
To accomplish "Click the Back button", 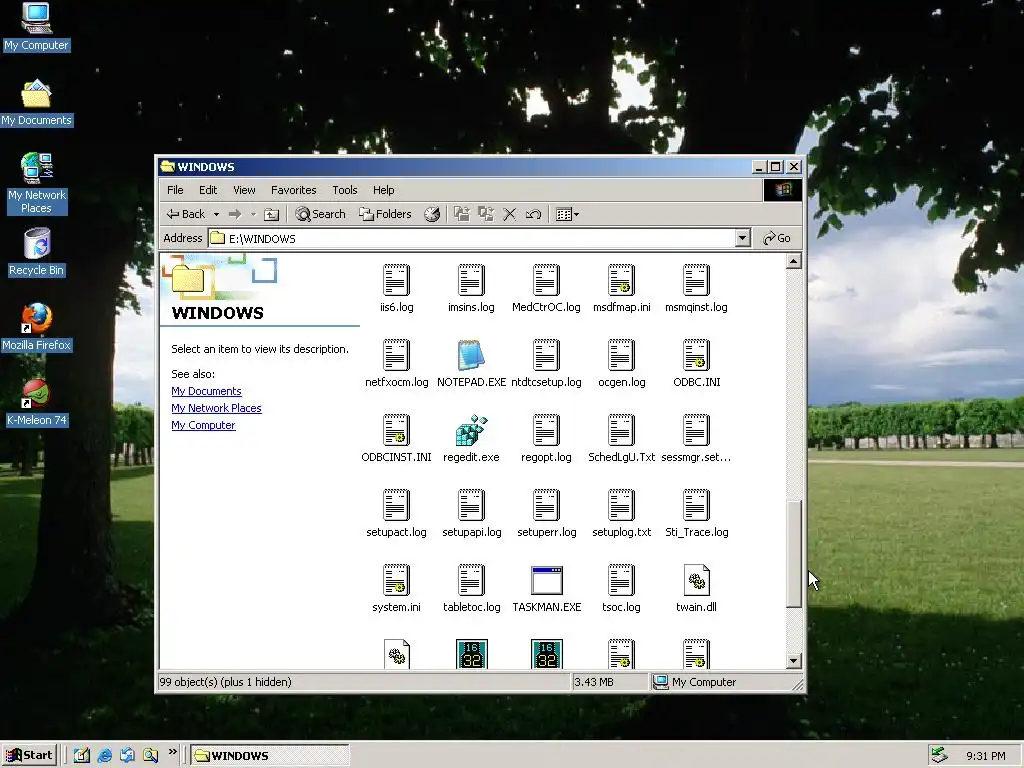I will [186, 214].
